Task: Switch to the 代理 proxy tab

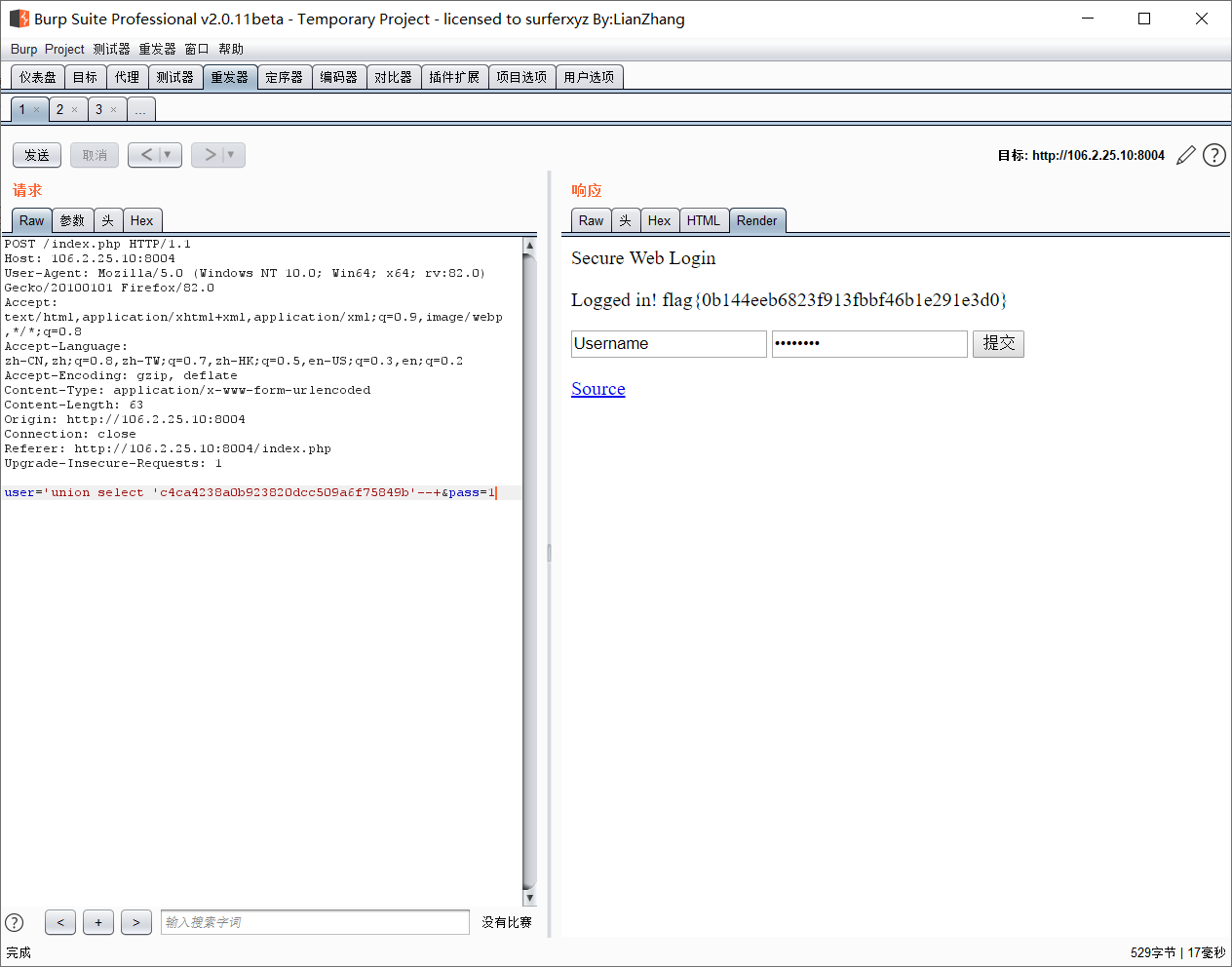Action: [127, 77]
